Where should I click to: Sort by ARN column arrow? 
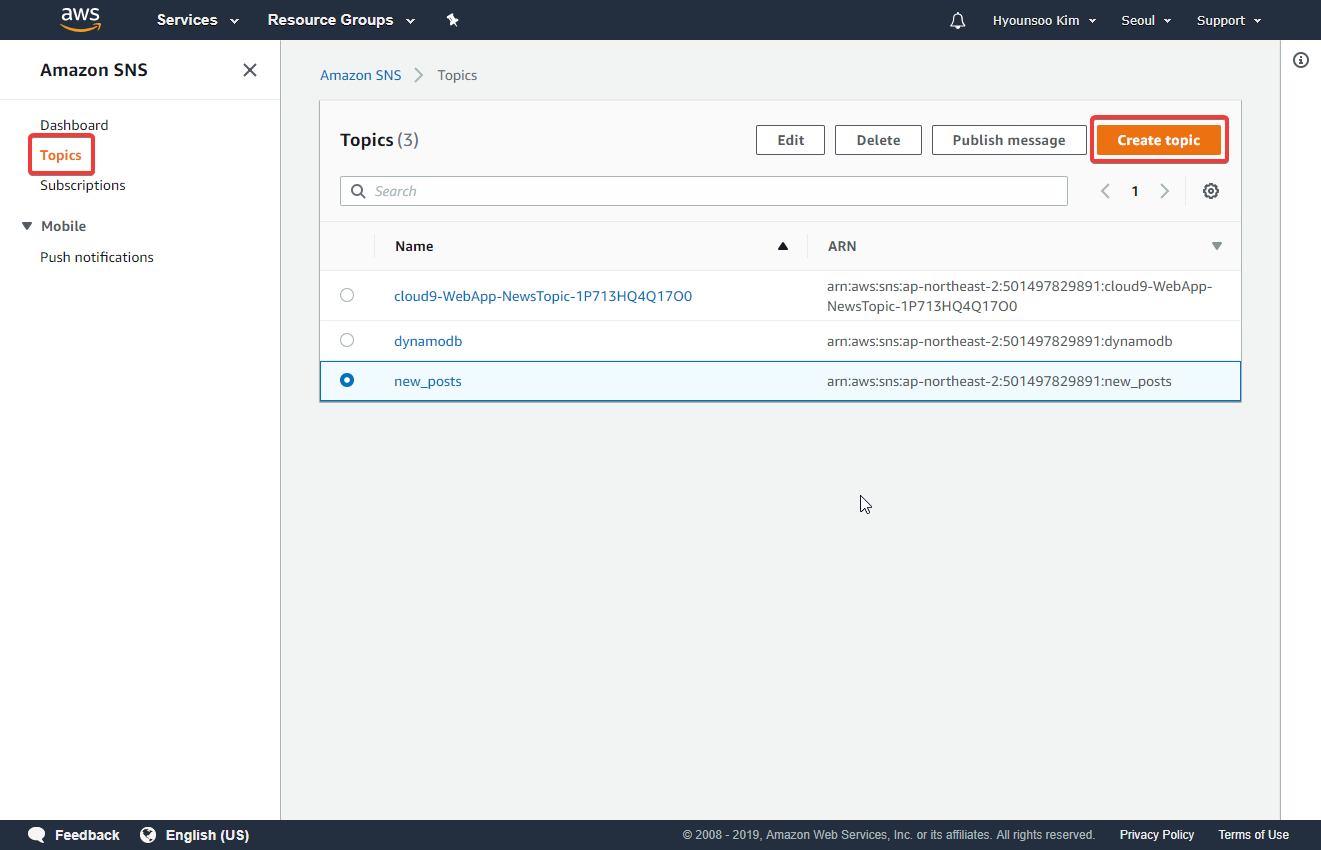(1217, 246)
